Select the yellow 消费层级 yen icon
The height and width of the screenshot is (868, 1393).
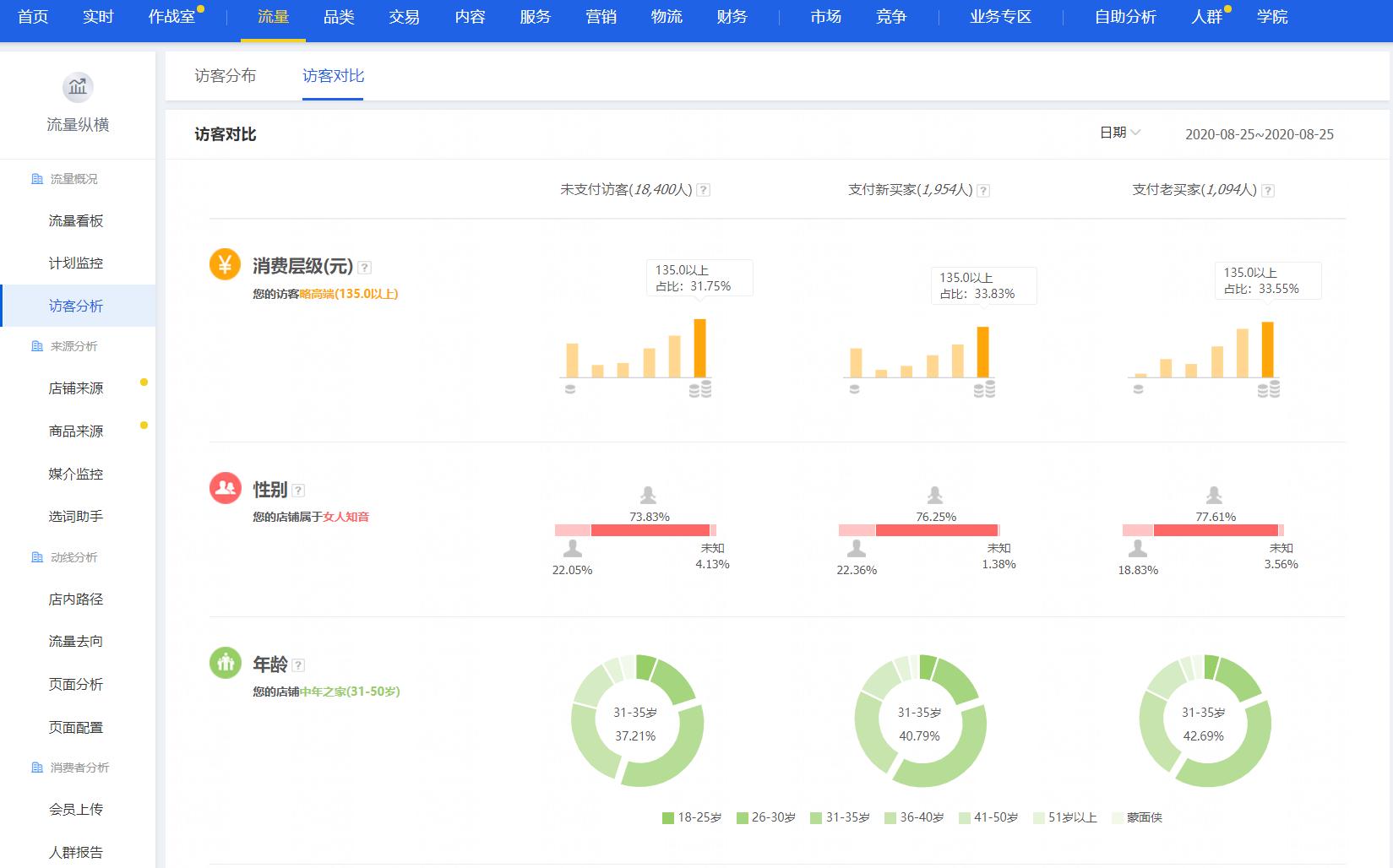click(225, 266)
